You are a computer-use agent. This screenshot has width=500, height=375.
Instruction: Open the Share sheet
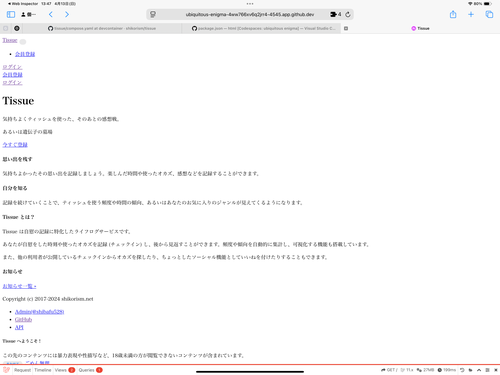pyautogui.click(x=453, y=14)
